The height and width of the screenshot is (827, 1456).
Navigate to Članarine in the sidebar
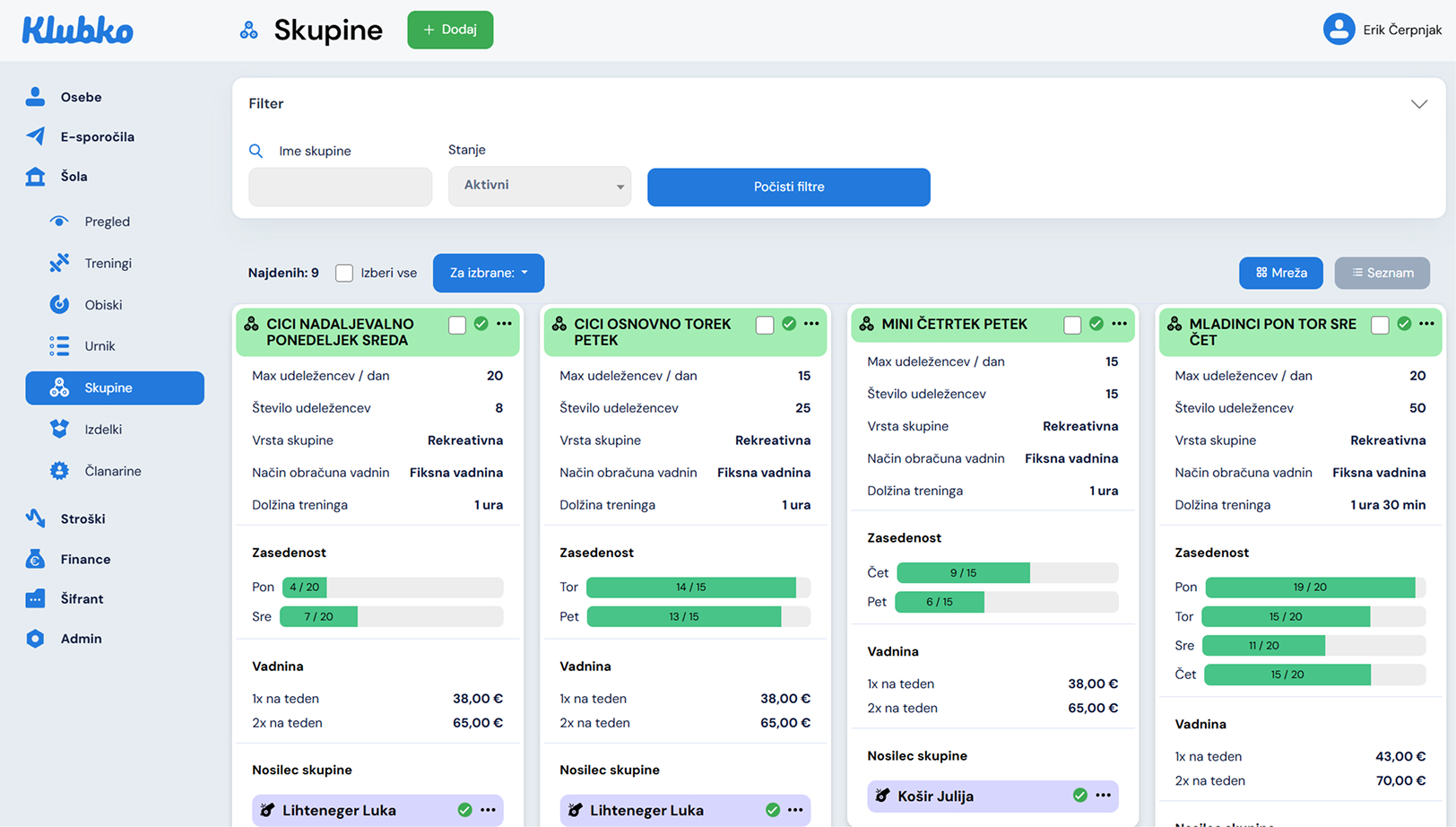tap(112, 471)
